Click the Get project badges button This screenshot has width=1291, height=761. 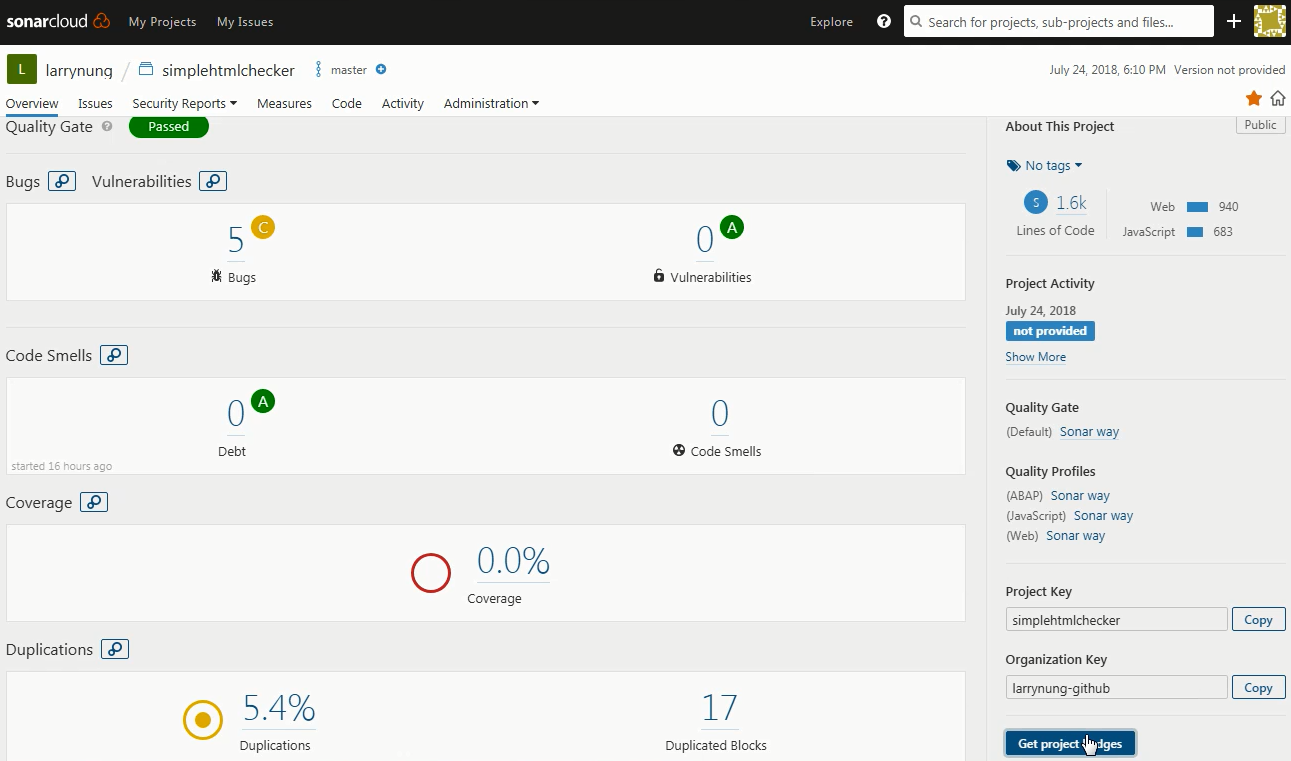pos(1070,744)
